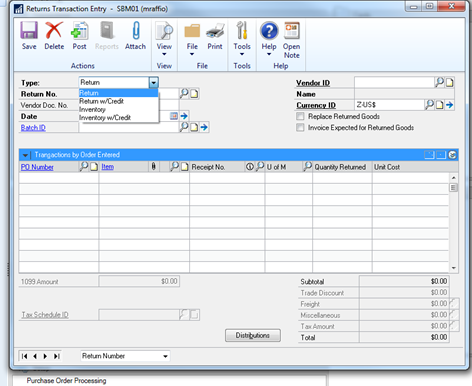Click the U of M lookup magnifier

307,167
